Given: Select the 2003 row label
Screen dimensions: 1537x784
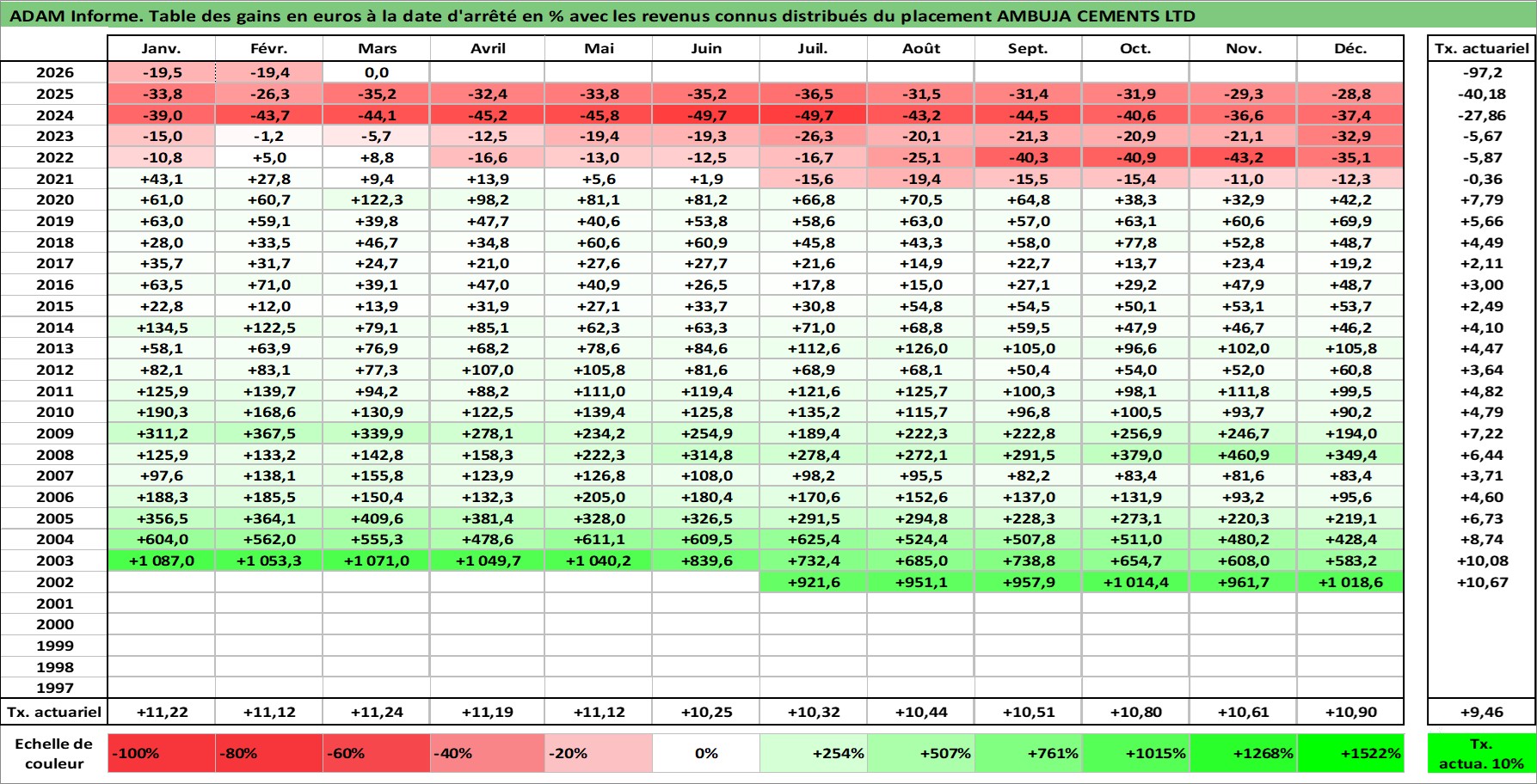Looking at the screenshot, I should pos(54,560).
